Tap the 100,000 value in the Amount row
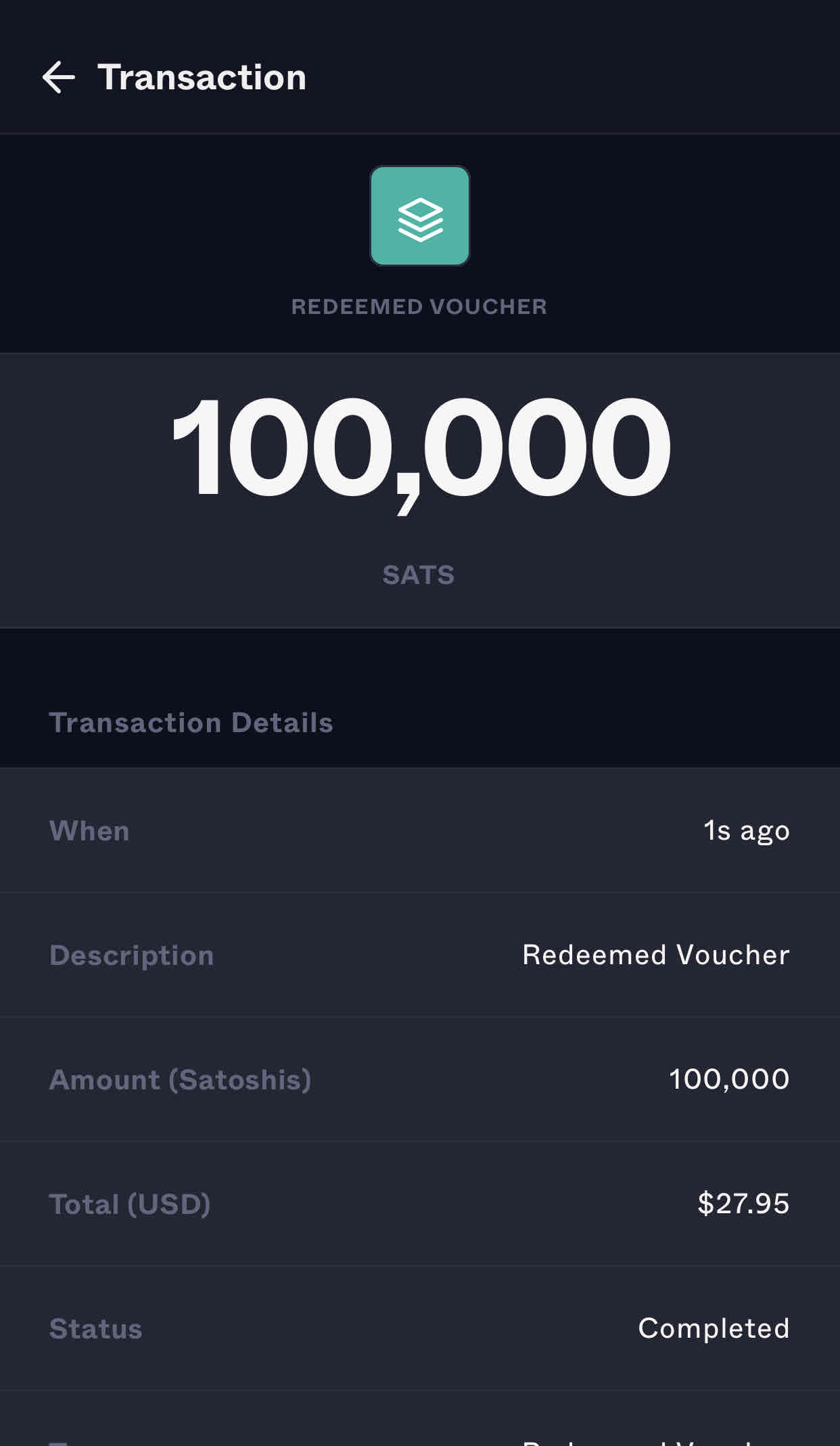The image size is (840, 1446). pyautogui.click(x=728, y=1080)
